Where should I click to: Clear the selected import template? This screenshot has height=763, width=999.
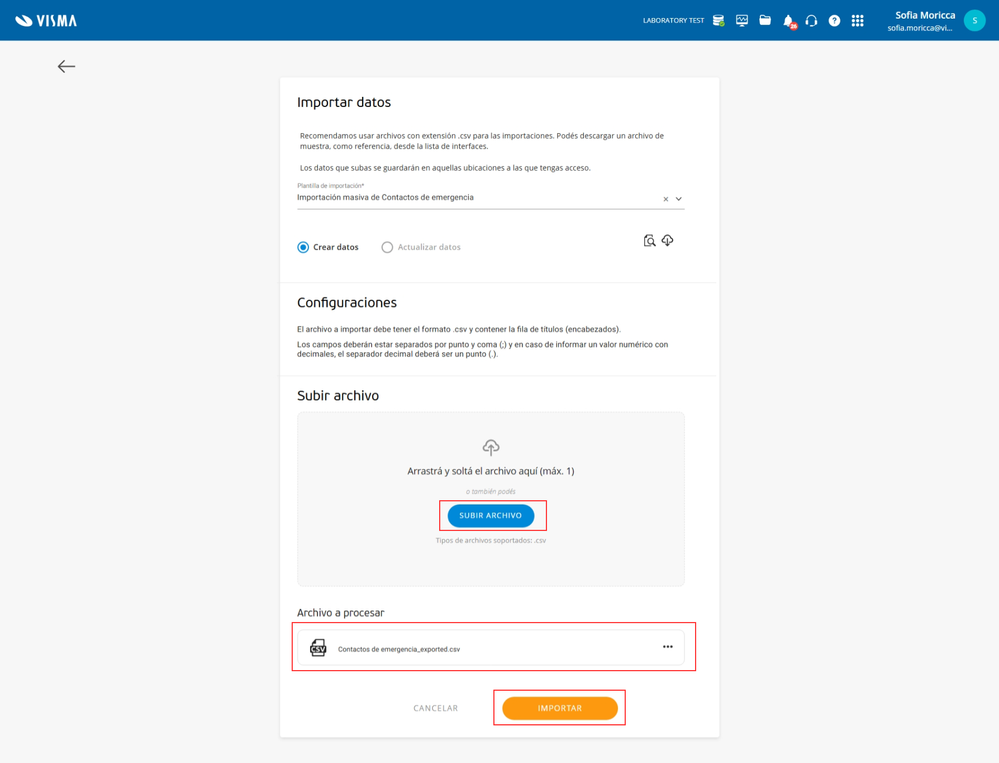point(666,199)
